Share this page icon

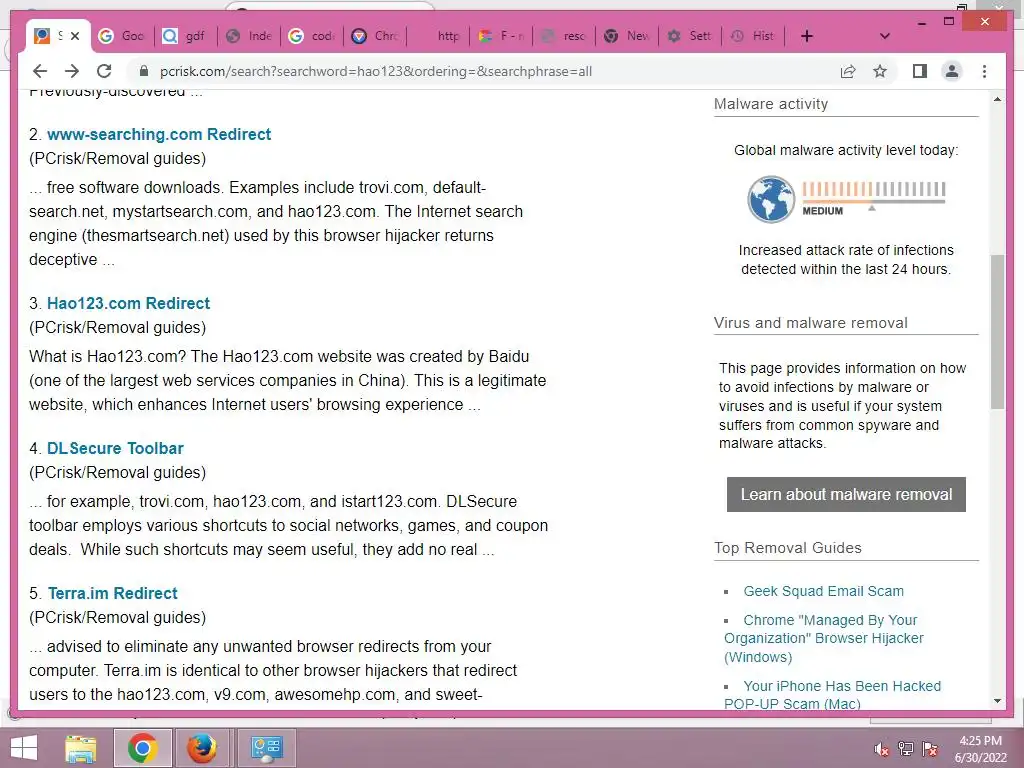[x=848, y=71]
